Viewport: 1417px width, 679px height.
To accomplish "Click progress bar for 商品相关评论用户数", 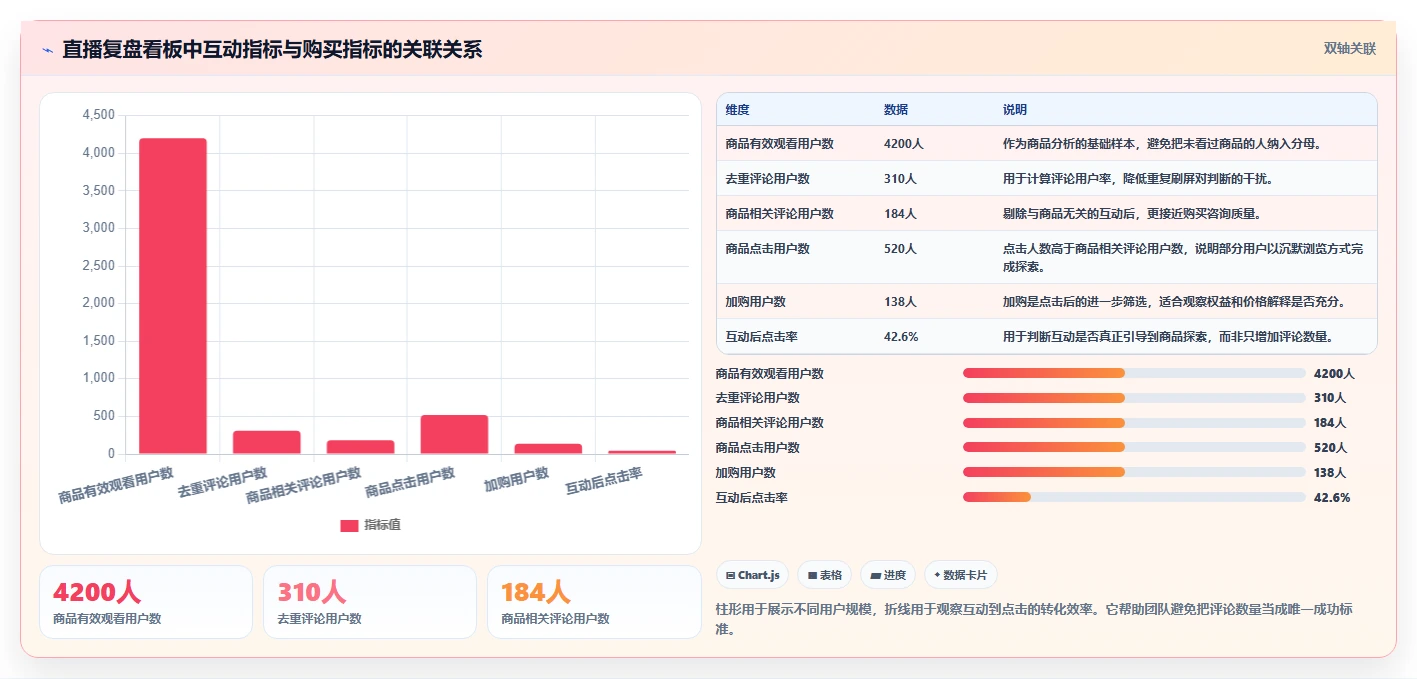I will [1134, 422].
